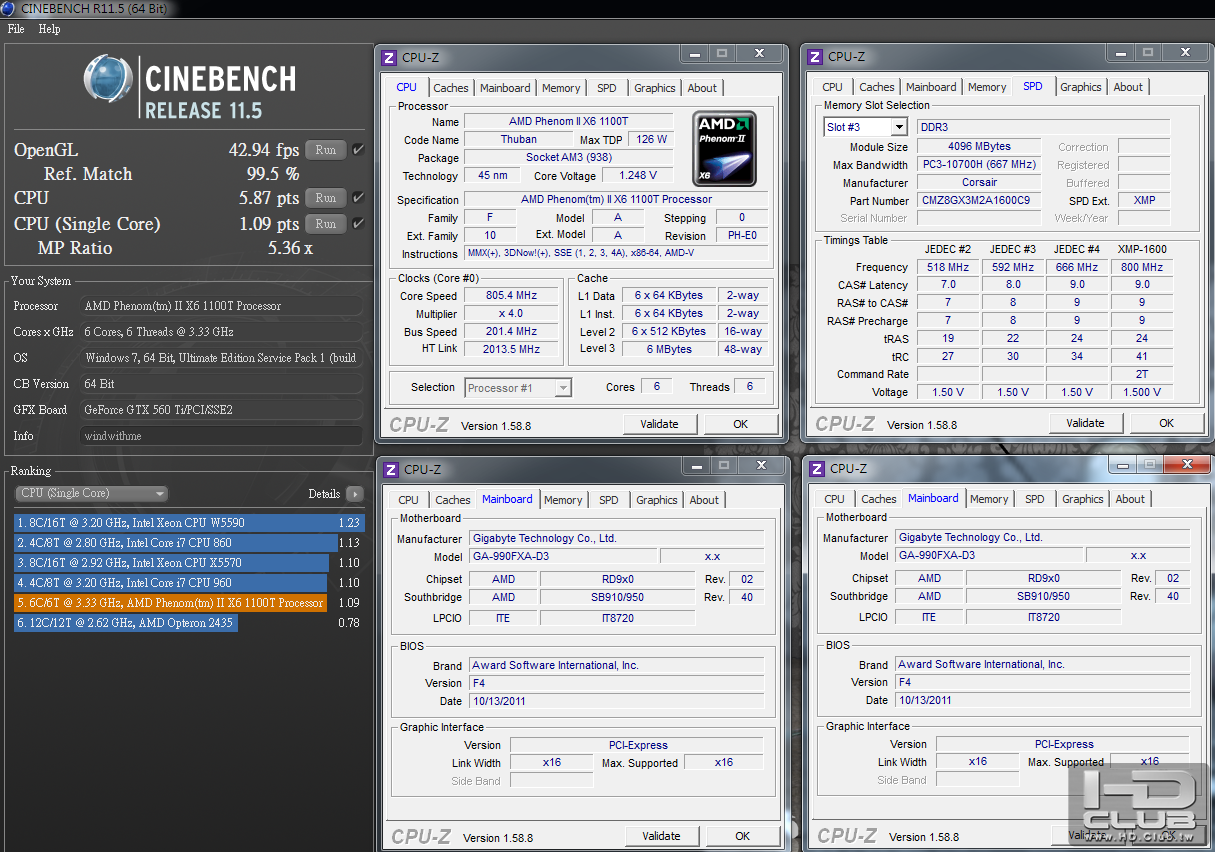This screenshot has width=1215, height=852.
Task: Click Max Bandwidth value PC3-10700H
Action: coord(979,165)
